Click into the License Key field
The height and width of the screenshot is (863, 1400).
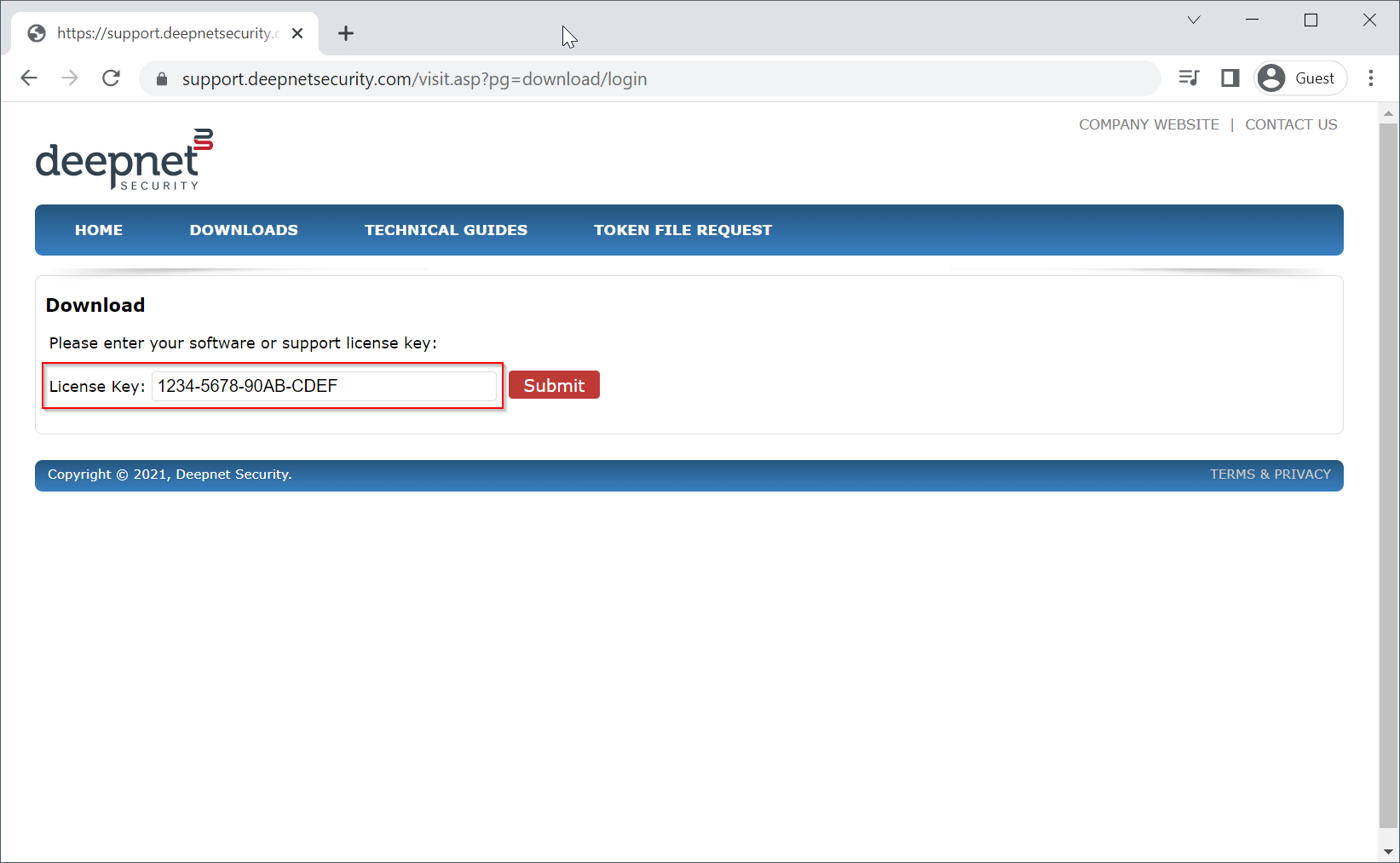pos(324,386)
